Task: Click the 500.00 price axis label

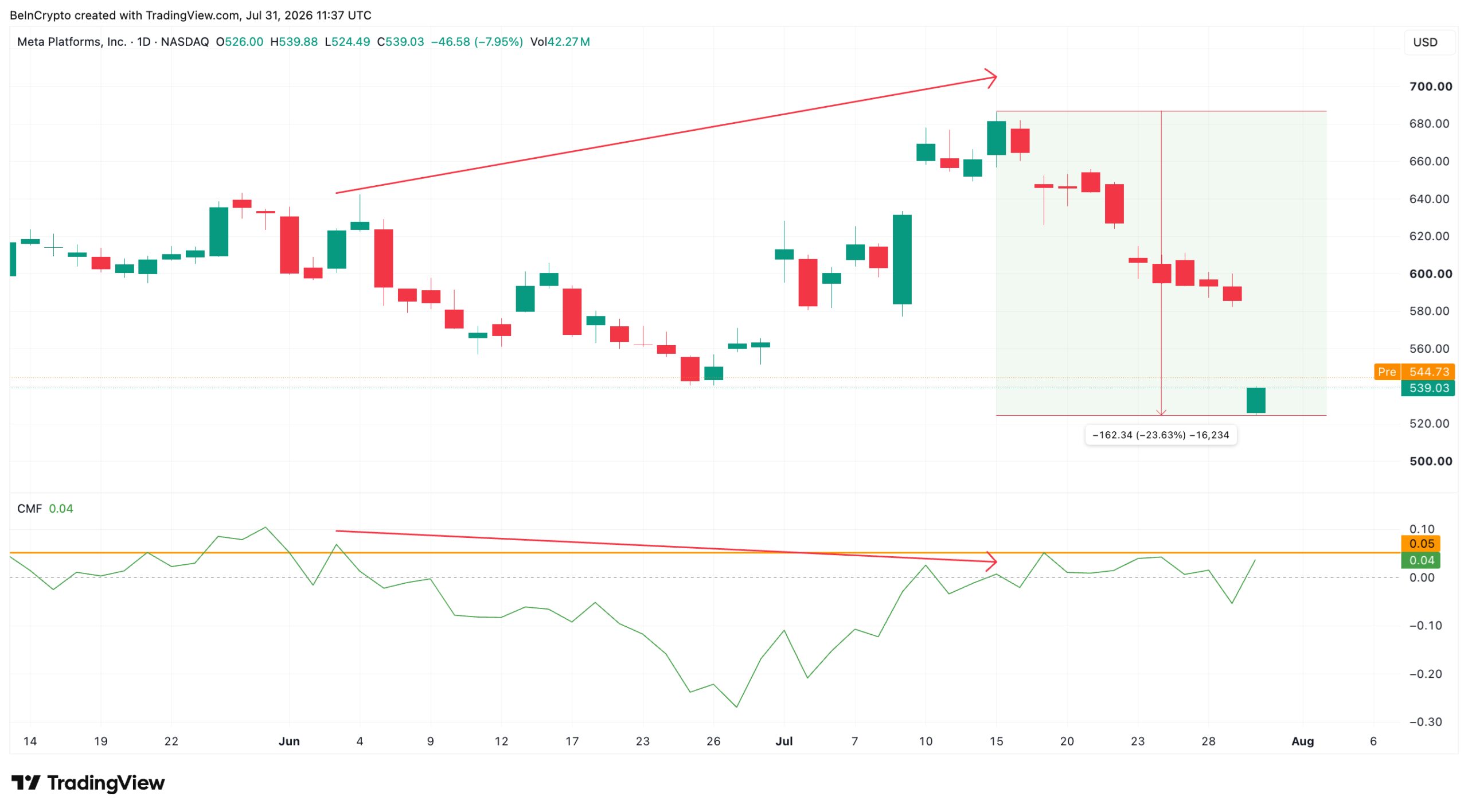Action: pyautogui.click(x=1430, y=461)
